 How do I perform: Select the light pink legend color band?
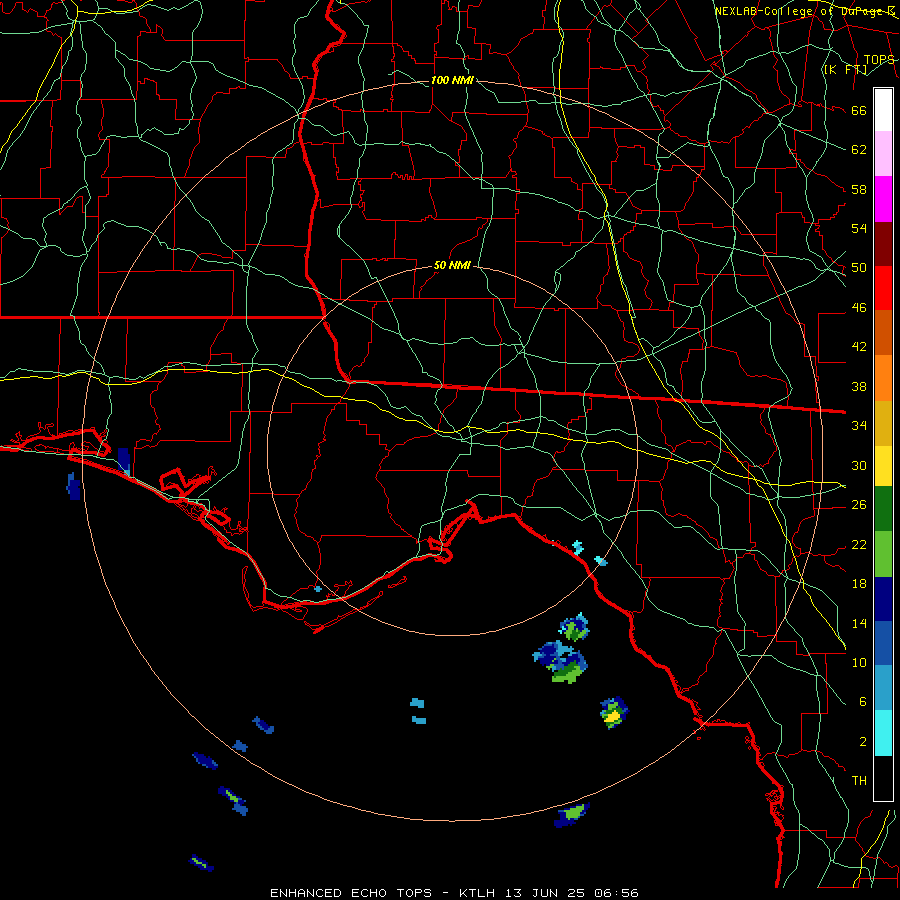click(883, 153)
